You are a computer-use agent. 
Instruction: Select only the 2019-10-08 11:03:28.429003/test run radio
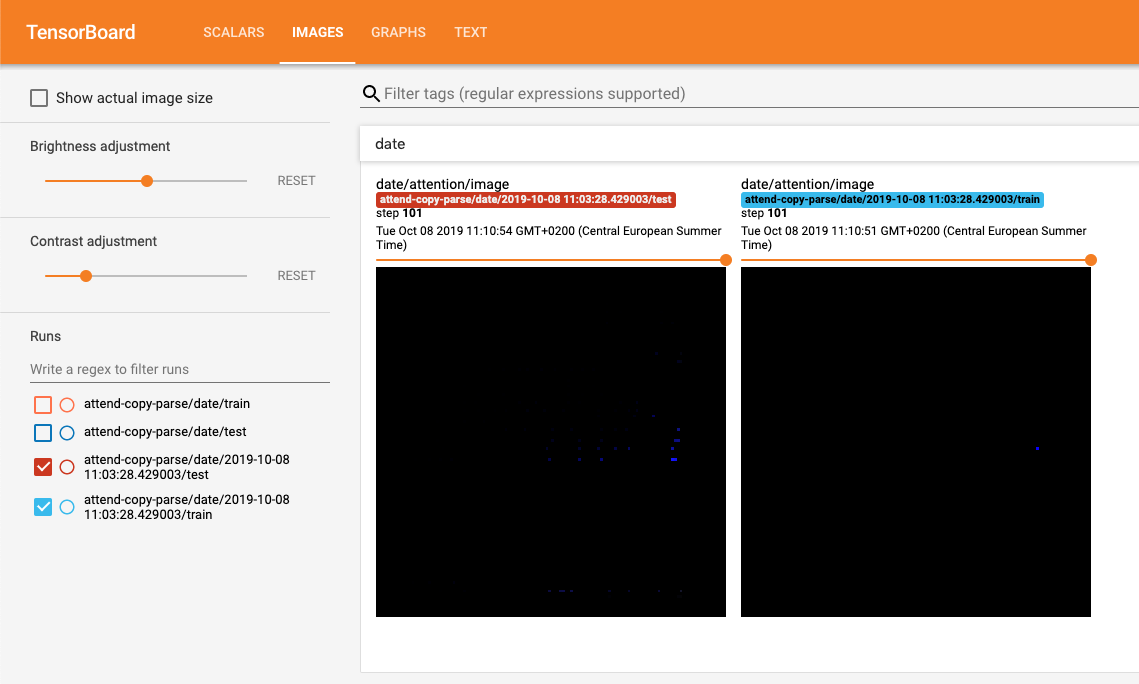click(67, 467)
